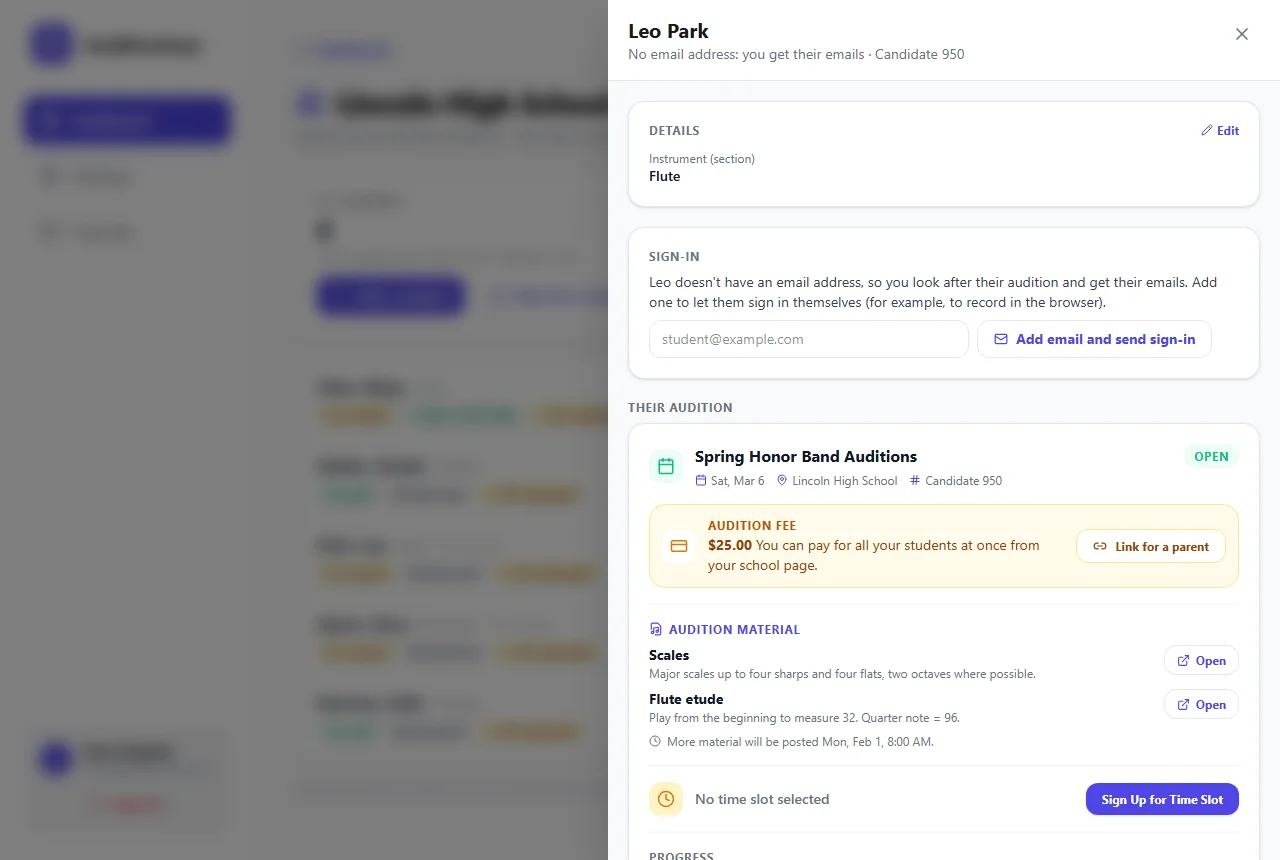Open the Scales audition material
Screen dimensions: 1280x860
coord(1201,661)
